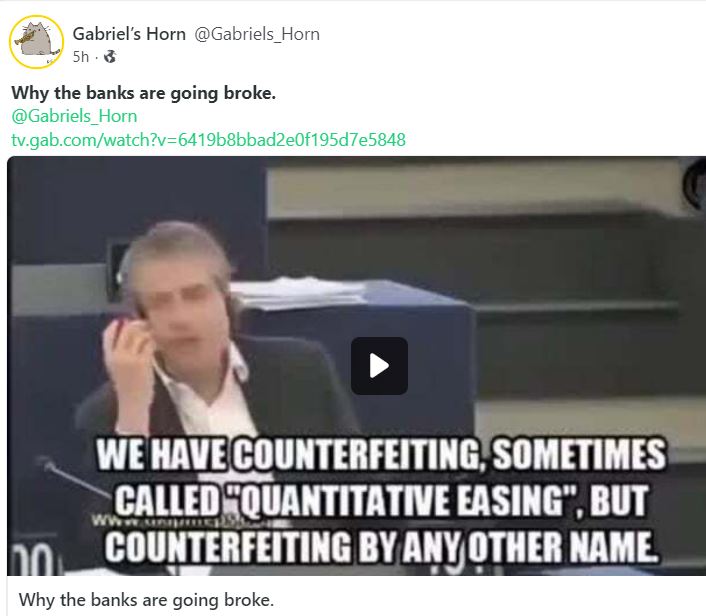Open the 5h post timestamp
This screenshot has height=616, width=706.
81,57
